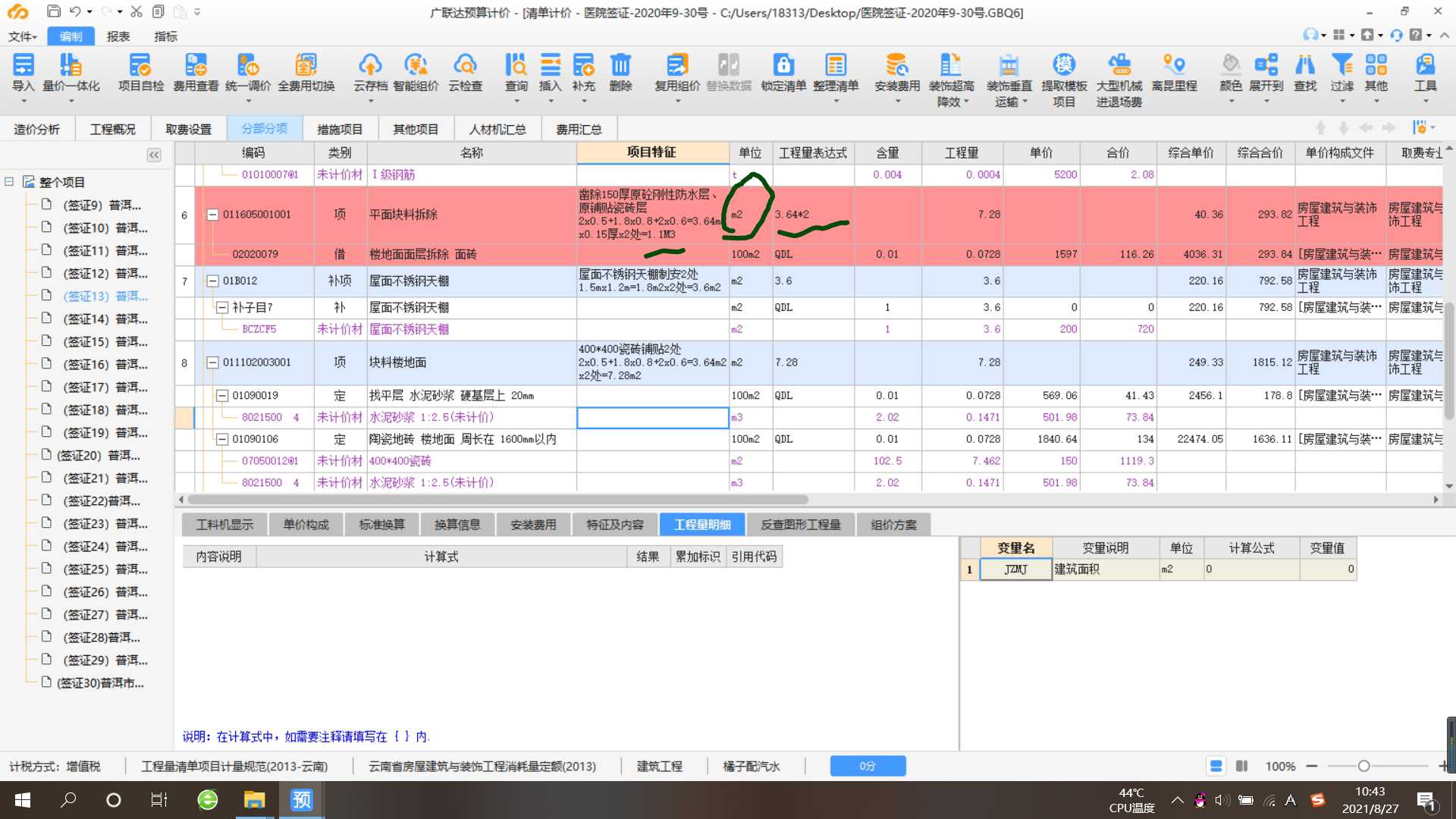Open 组价方案 bottom tab
The width and height of the screenshot is (1456, 819).
pyautogui.click(x=893, y=525)
